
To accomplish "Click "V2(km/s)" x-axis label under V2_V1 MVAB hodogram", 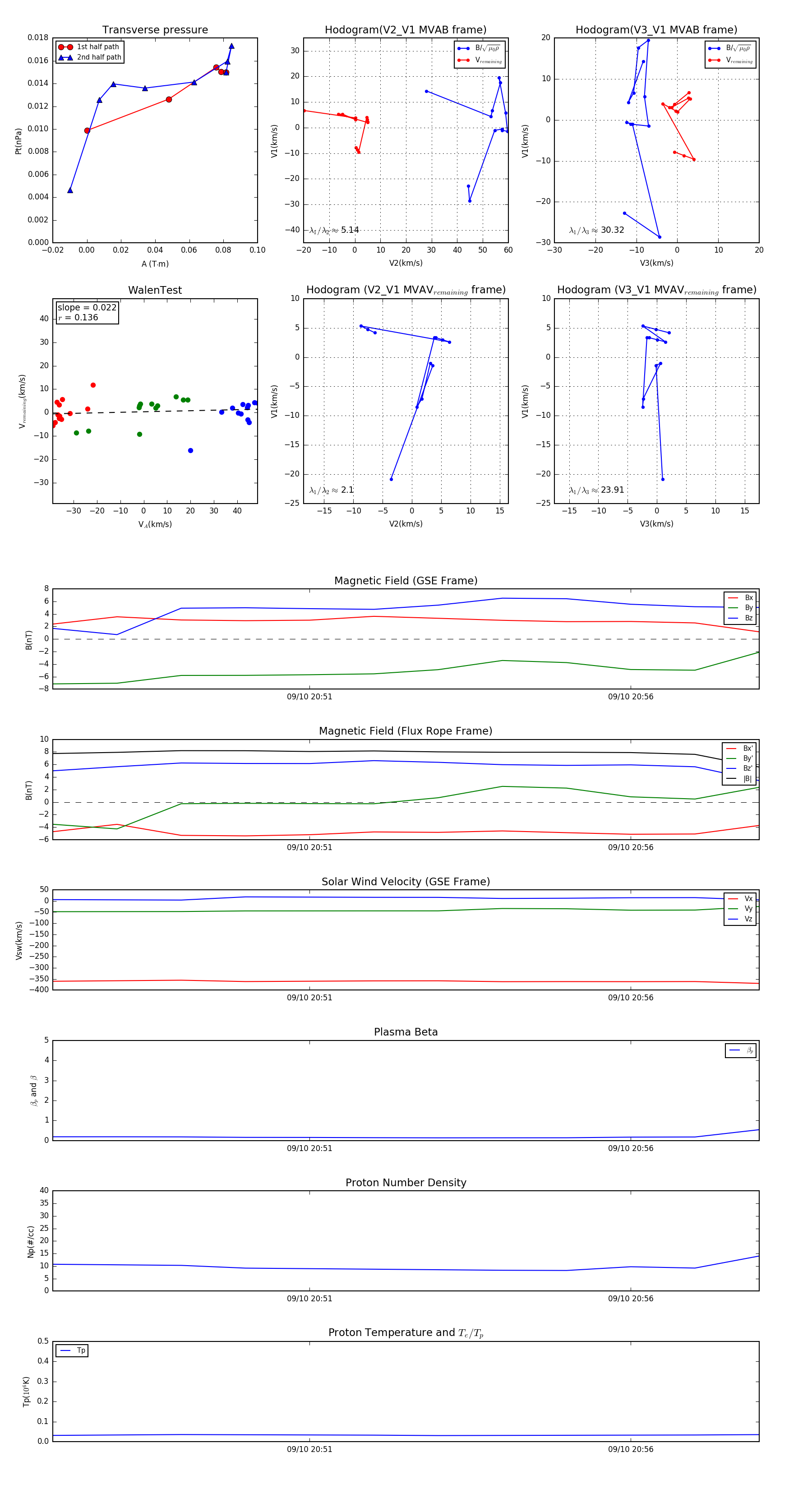I will [x=406, y=264].
